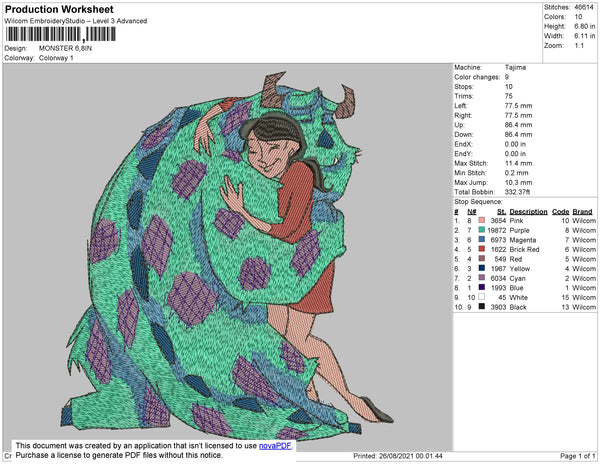Click the barcode under the worksheet title
Image resolution: width=600 pixels, height=464 pixels.
60,34
